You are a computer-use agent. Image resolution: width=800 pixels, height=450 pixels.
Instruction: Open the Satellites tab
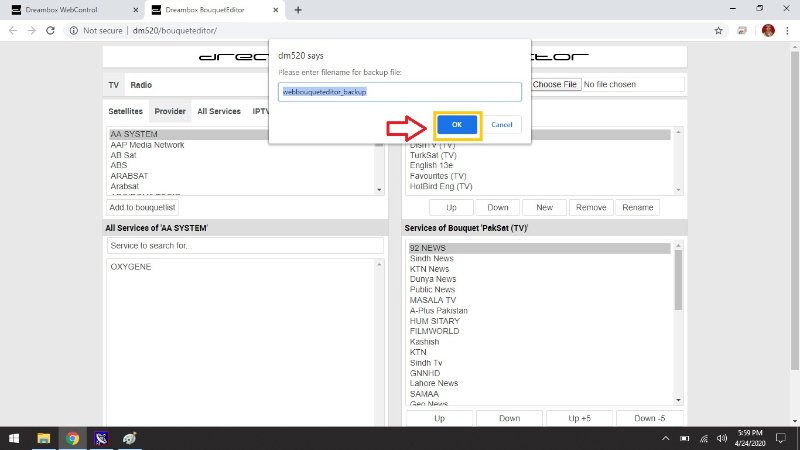[x=126, y=111]
